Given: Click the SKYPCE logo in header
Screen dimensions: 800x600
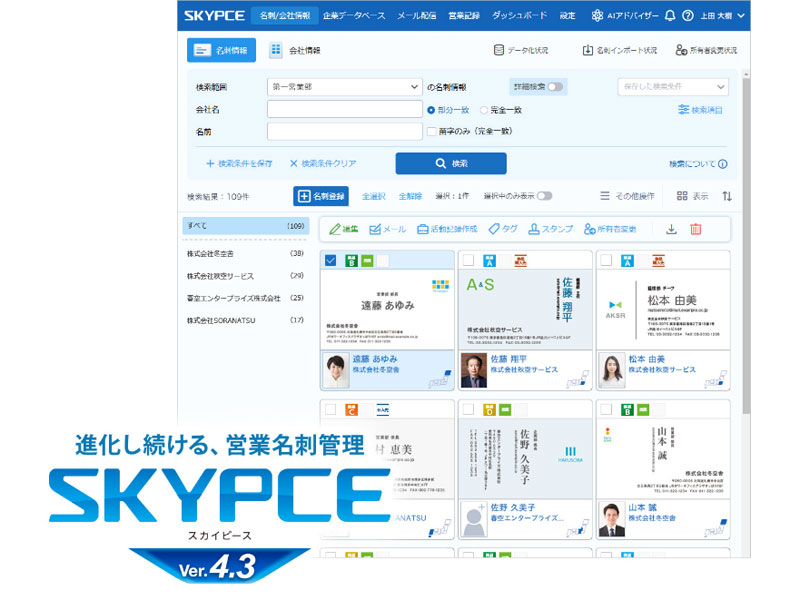Looking at the screenshot, I should pyautogui.click(x=214, y=15).
